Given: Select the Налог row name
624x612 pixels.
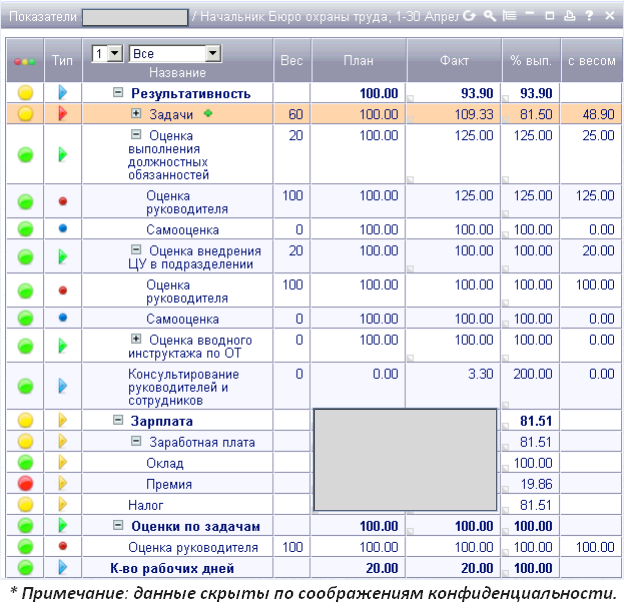Looking at the screenshot, I should [x=146, y=505].
